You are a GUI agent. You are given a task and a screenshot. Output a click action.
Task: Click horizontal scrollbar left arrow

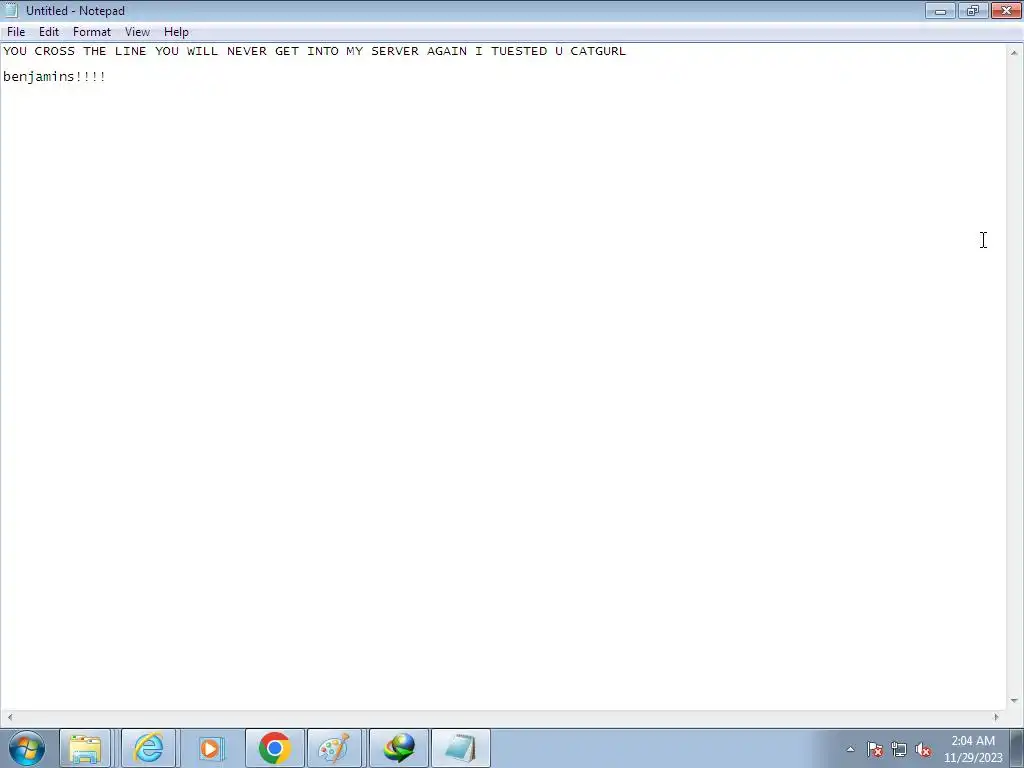click(9, 717)
